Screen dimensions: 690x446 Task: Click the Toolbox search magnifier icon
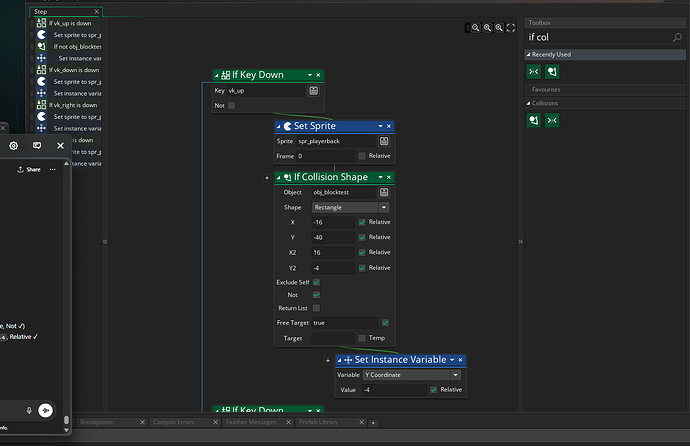[x=677, y=37]
